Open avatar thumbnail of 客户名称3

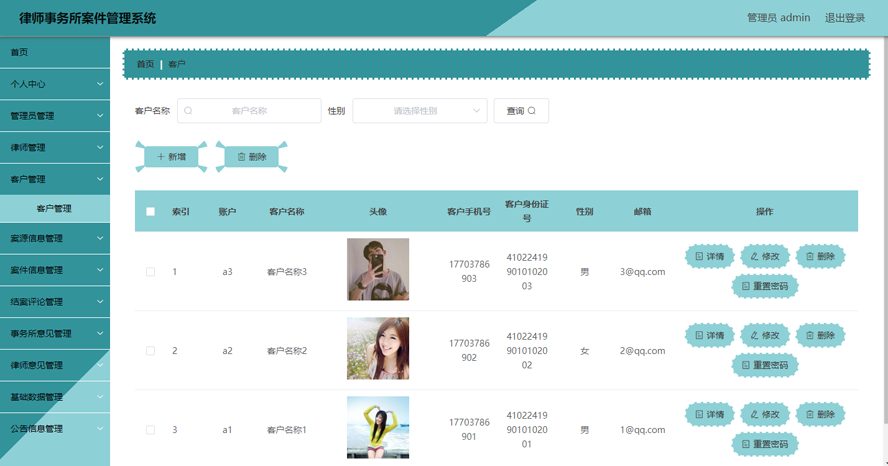tap(378, 269)
